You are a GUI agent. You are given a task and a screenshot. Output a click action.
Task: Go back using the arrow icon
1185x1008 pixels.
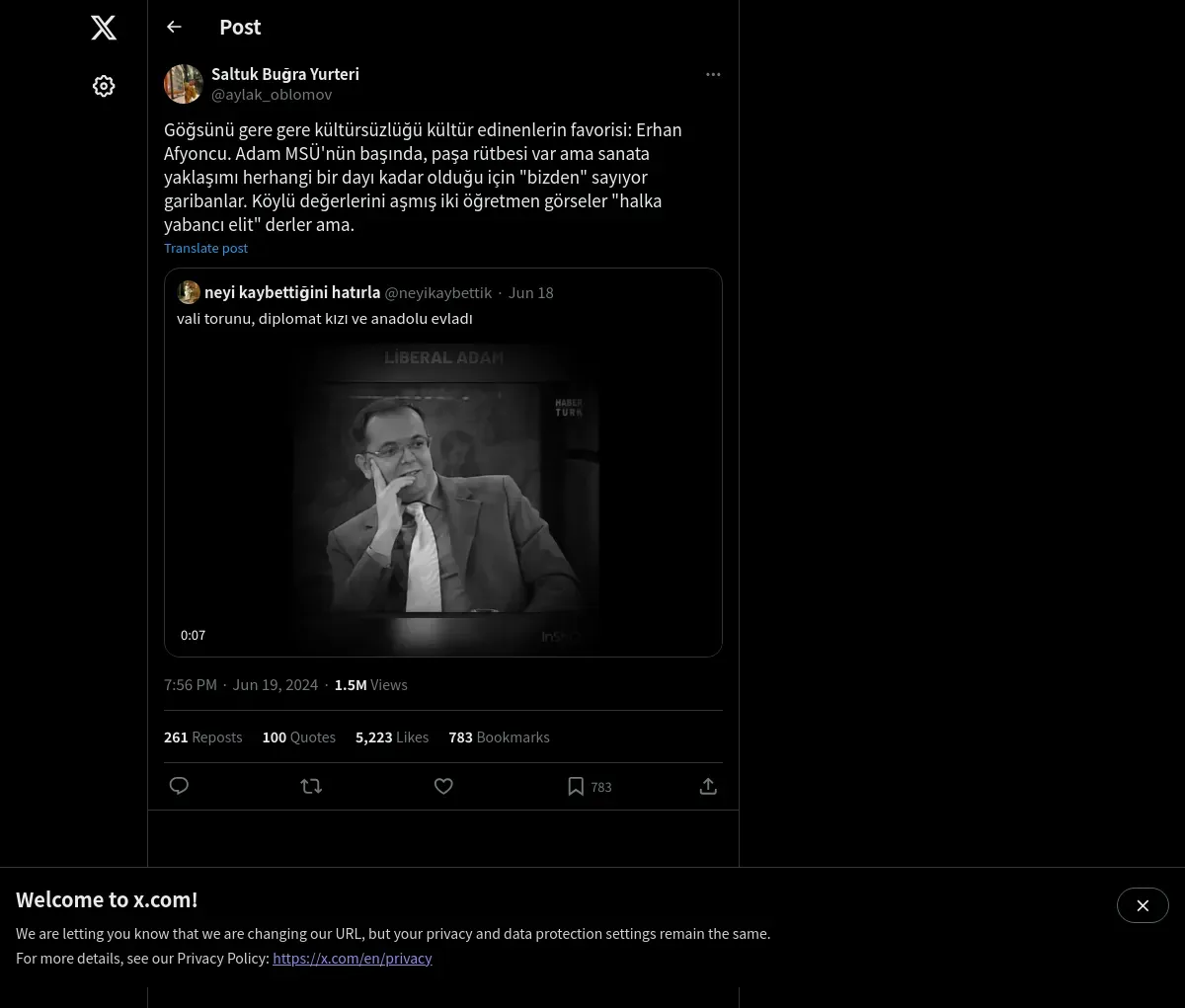pyautogui.click(x=175, y=28)
